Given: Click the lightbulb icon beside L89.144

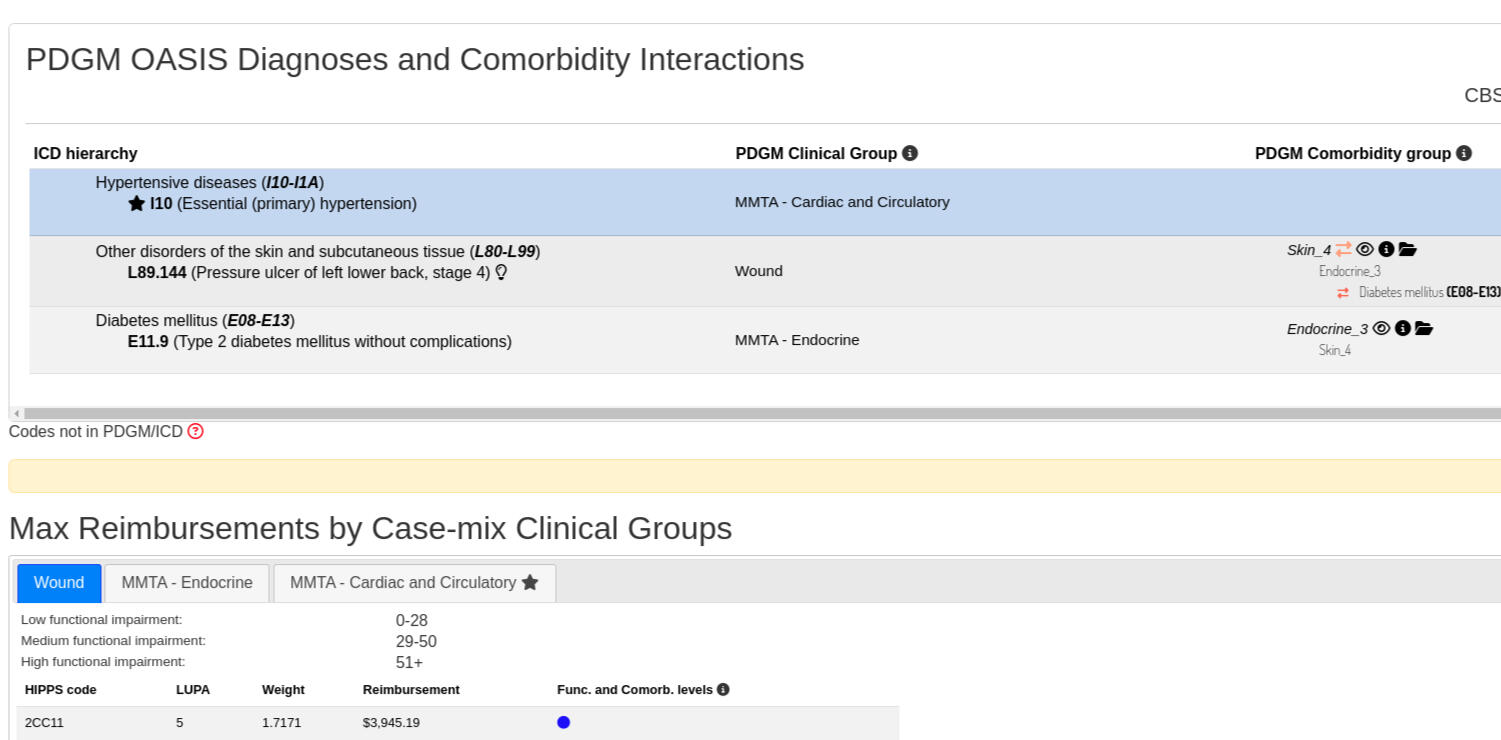Looking at the screenshot, I should click(x=501, y=272).
